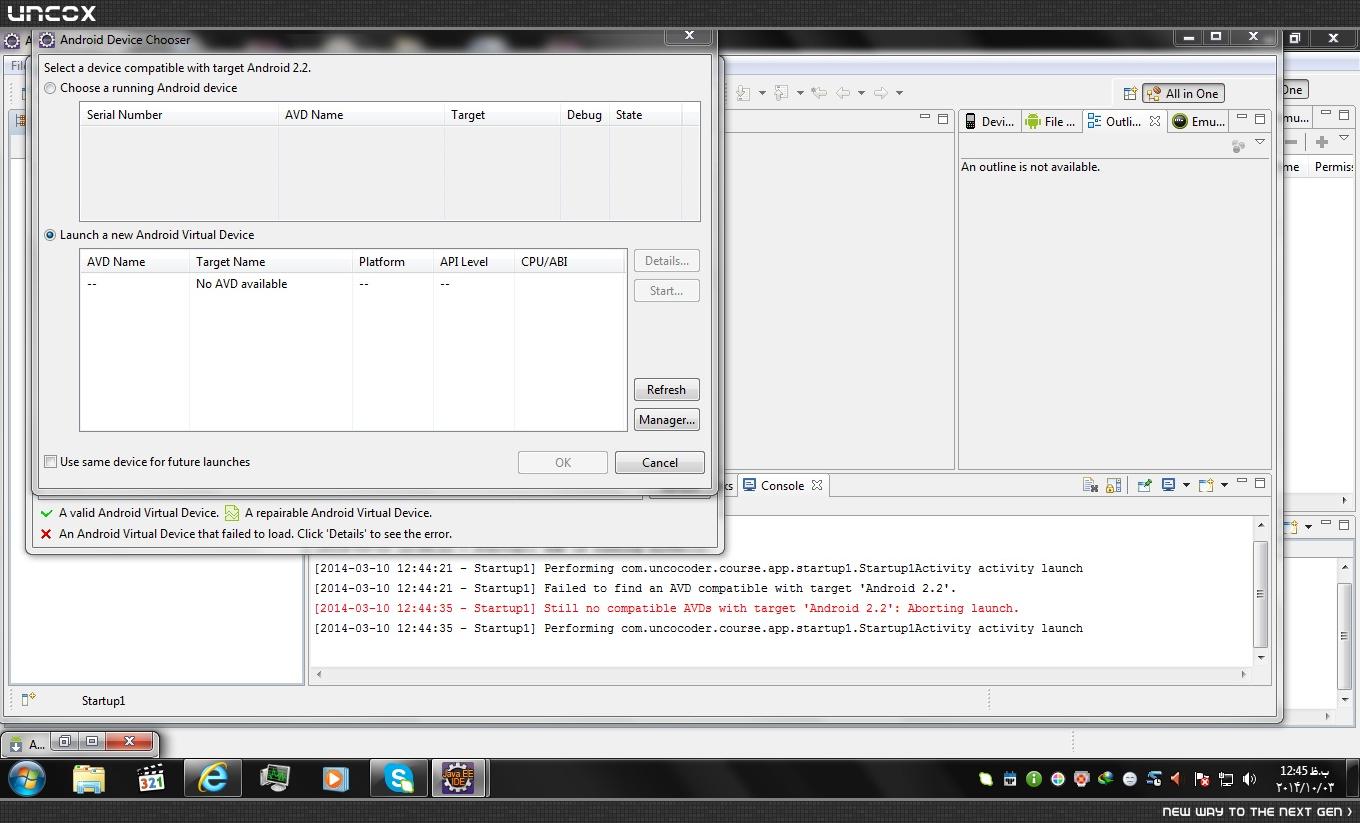The height and width of the screenshot is (823, 1360).
Task: Open the previous annotation dropdown arrow
Action: [x=800, y=93]
